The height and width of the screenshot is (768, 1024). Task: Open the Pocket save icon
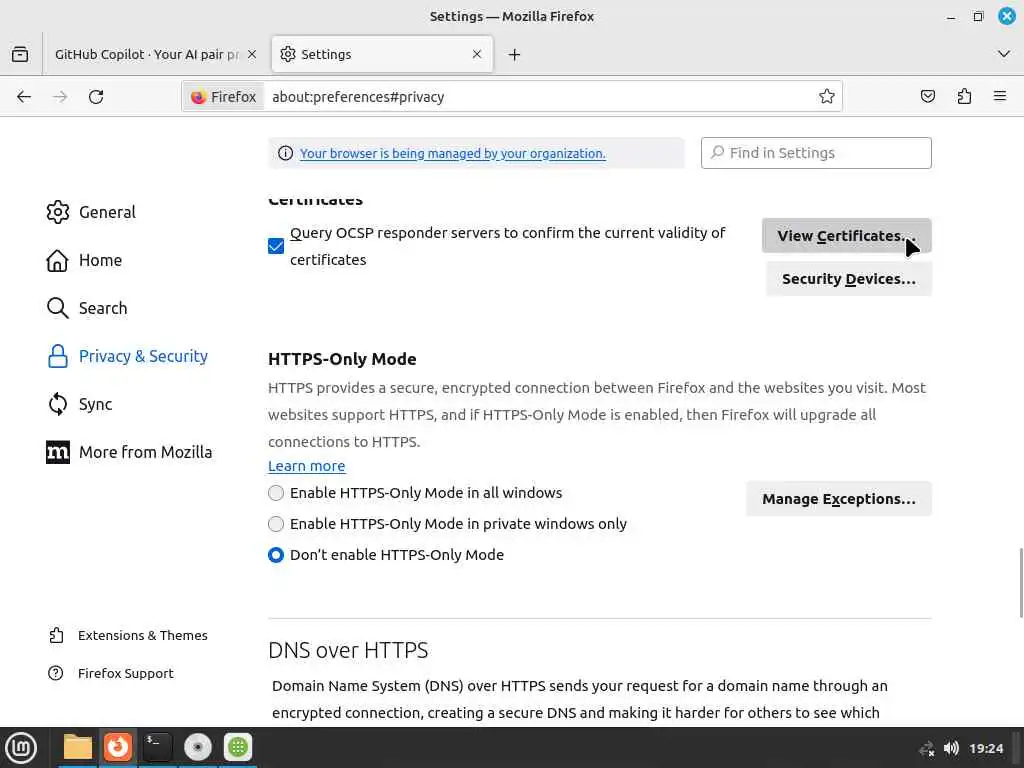tap(928, 97)
